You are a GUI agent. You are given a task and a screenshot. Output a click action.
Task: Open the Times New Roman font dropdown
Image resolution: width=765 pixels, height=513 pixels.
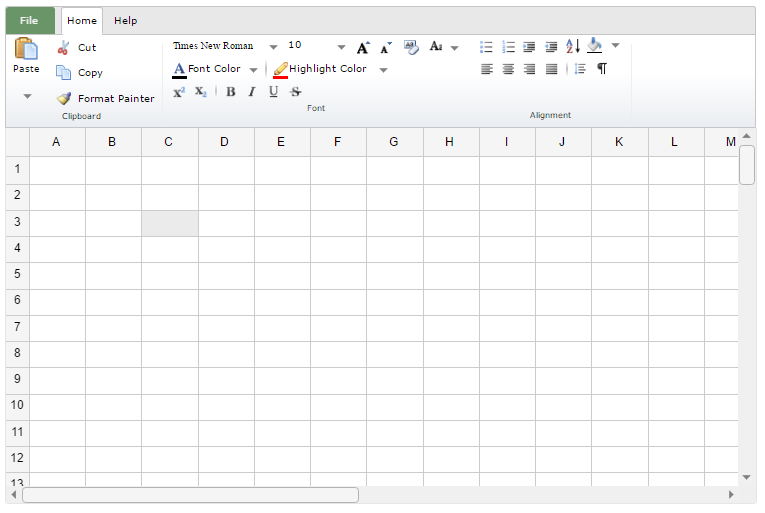(273, 47)
